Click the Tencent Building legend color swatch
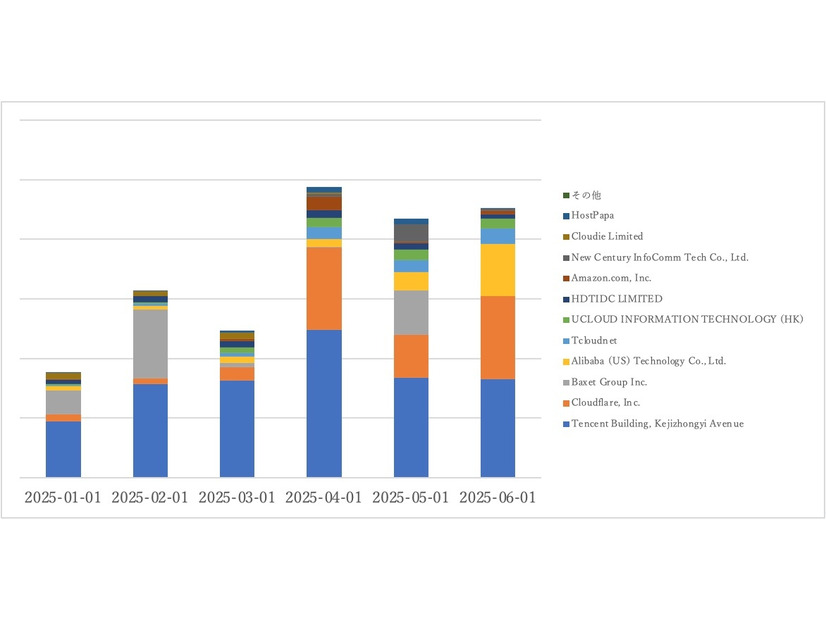Image resolution: width=826 pixels, height=620 pixels. [x=566, y=424]
